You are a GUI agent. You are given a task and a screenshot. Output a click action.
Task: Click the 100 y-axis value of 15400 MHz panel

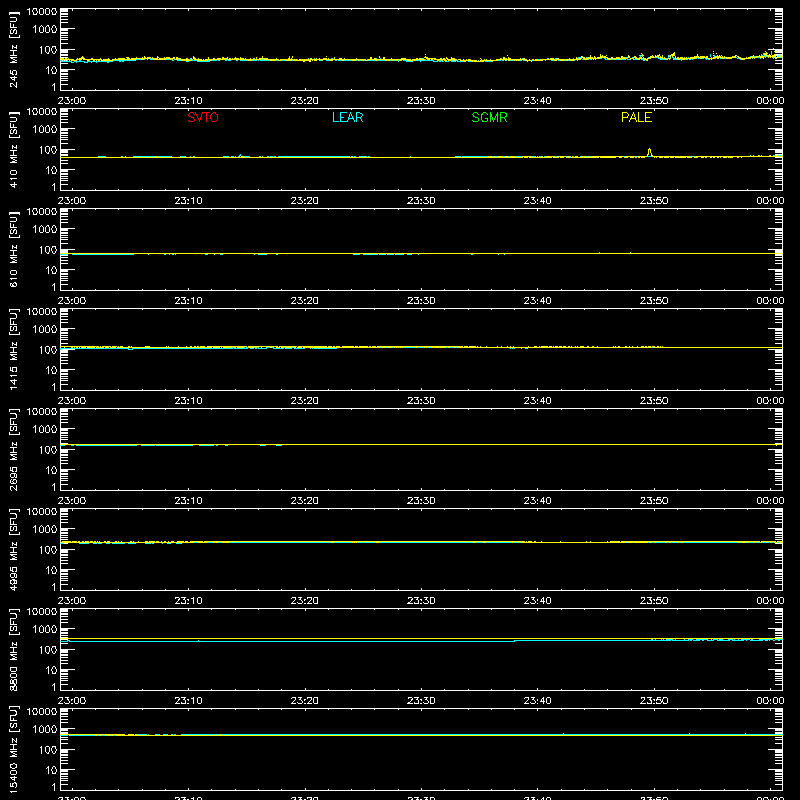point(48,750)
